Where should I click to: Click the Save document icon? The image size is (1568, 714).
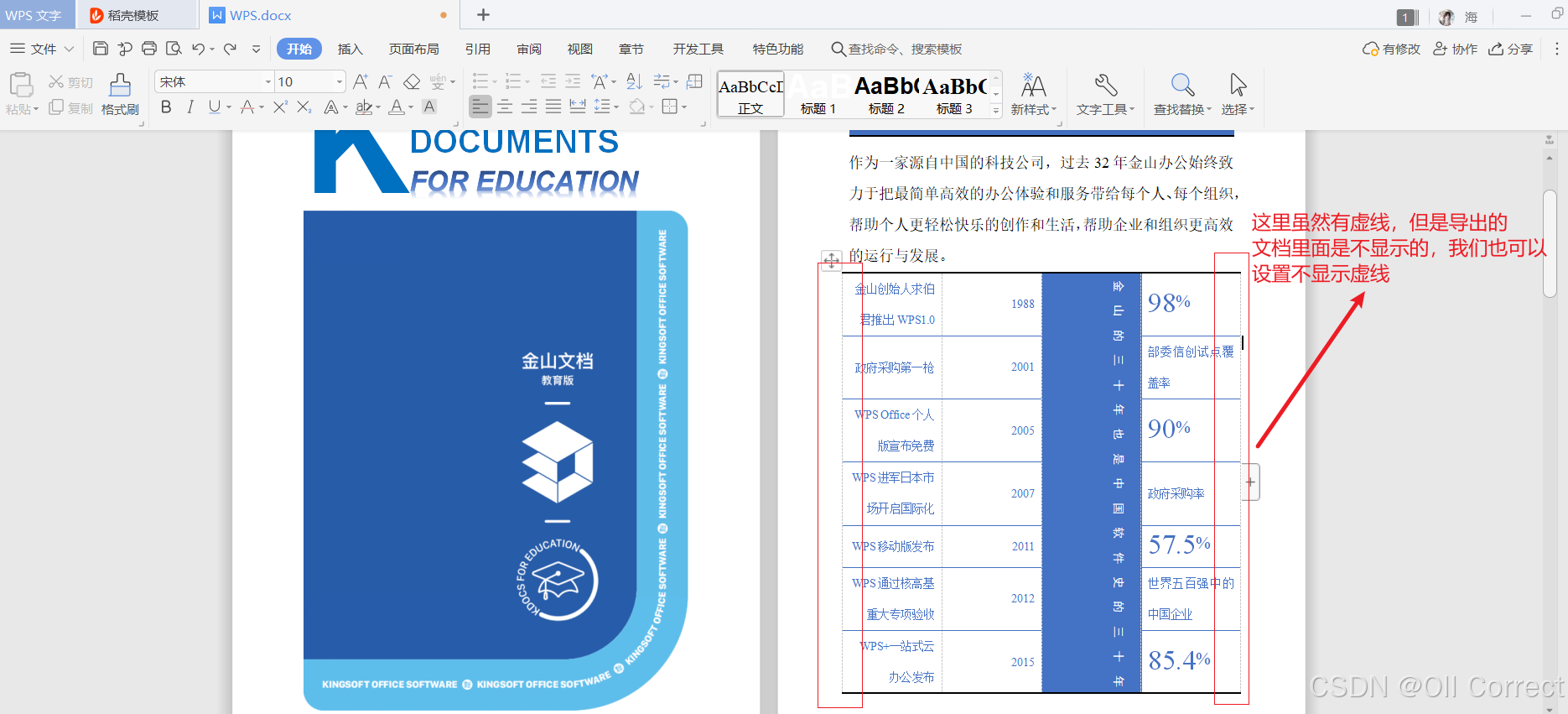click(x=101, y=49)
